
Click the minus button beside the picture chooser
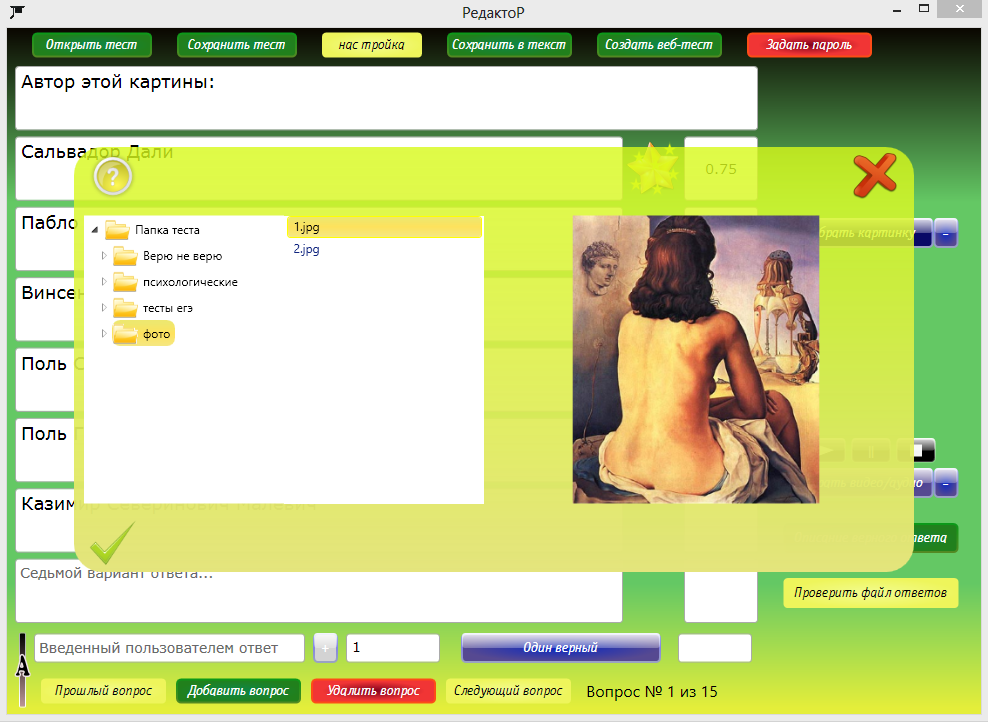(x=946, y=233)
